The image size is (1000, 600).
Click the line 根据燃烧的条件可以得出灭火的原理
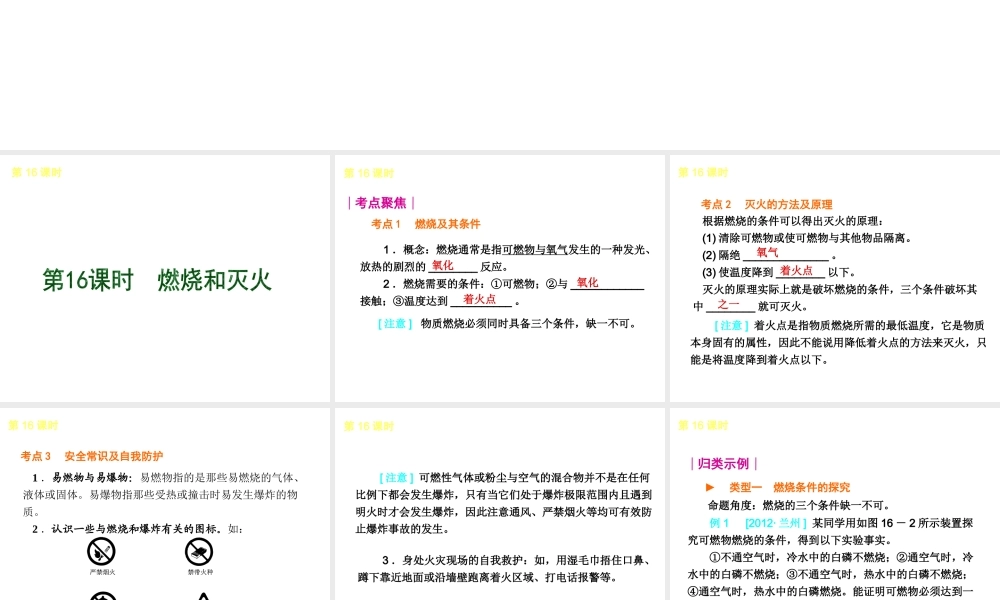click(793, 221)
